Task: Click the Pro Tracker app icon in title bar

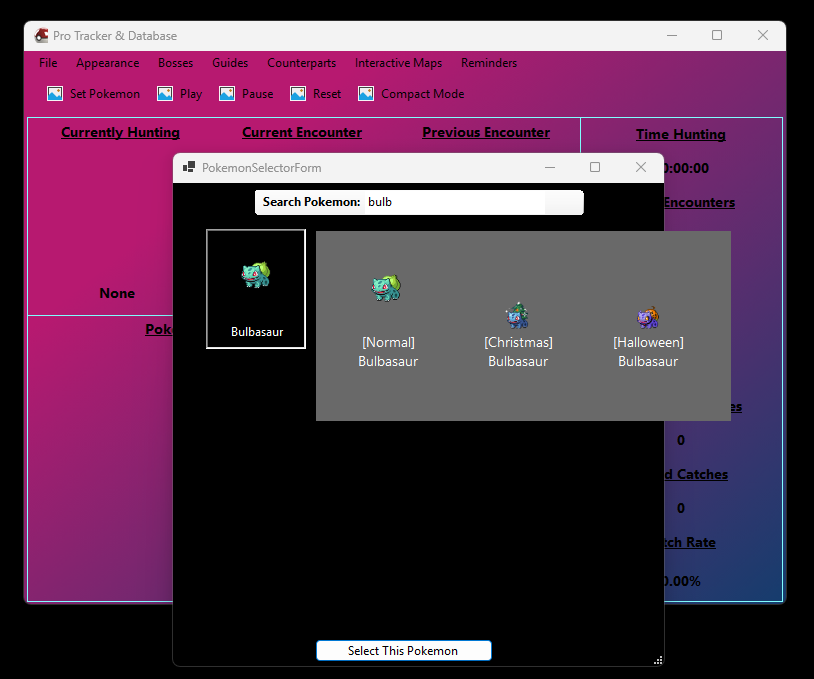Action: 41,35
